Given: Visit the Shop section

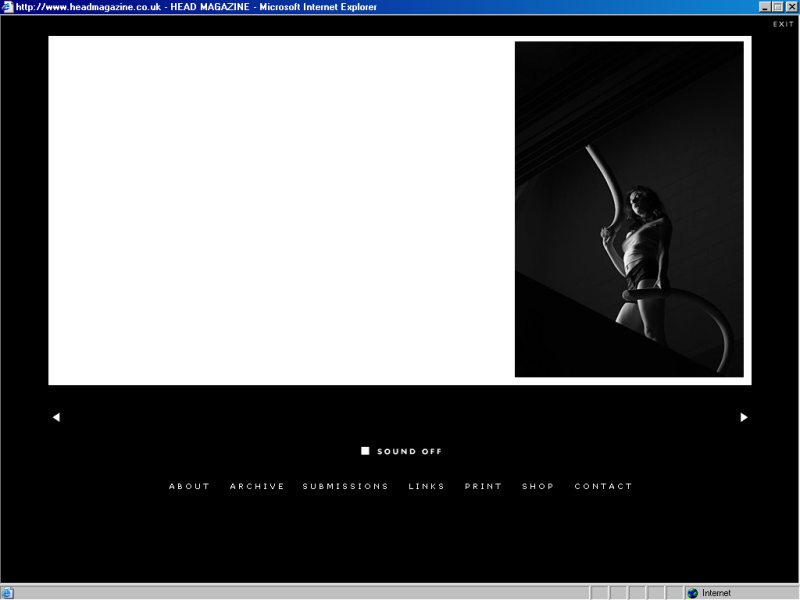Looking at the screenshot, I should pyautogui.click(x=538, y=486).
